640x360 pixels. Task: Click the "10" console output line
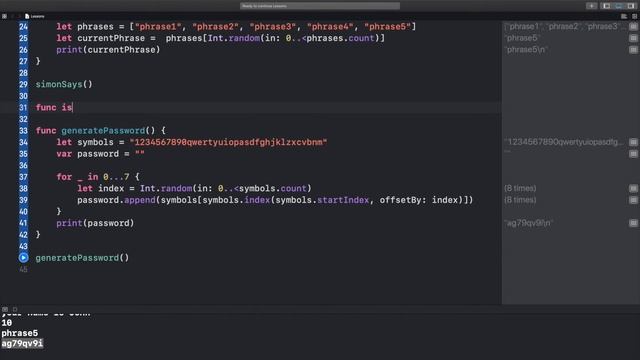[7, 323]
